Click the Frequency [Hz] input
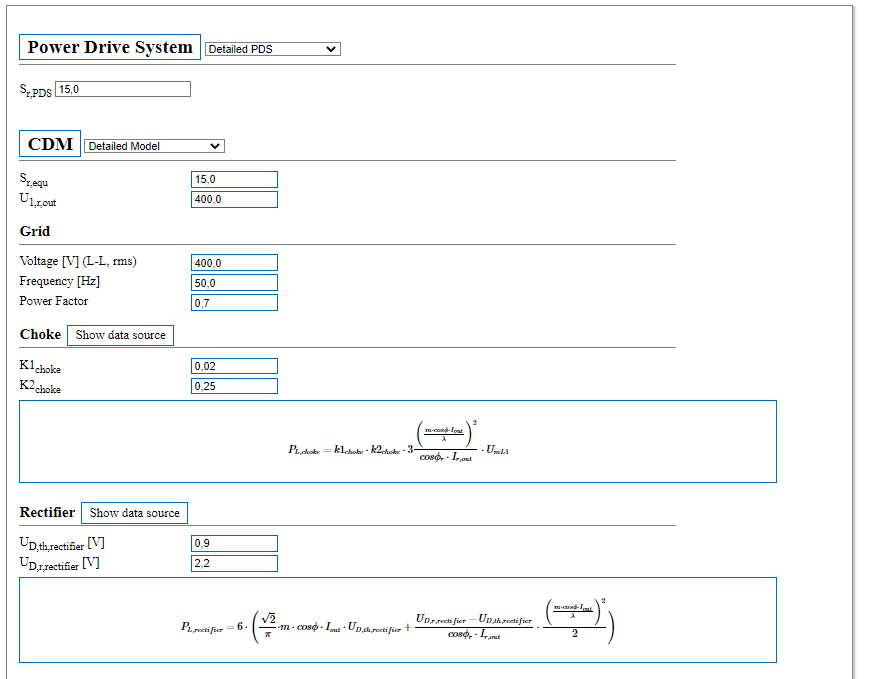 234,283
